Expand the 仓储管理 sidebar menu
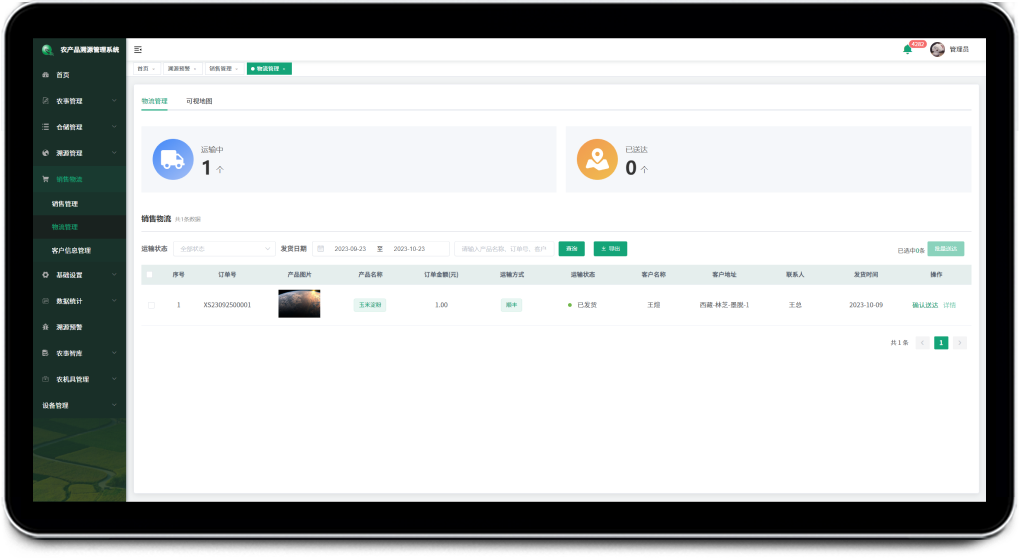 tap(78, 127)
